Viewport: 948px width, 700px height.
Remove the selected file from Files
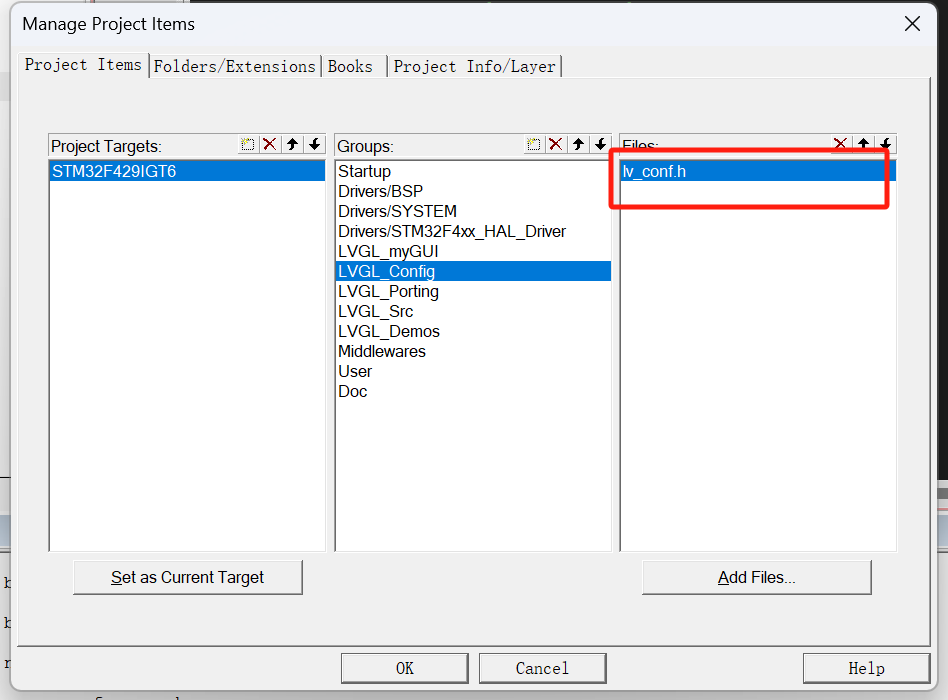[x=841, y=145]
